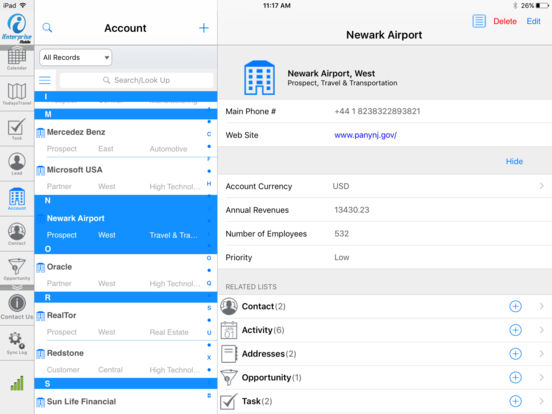Open Addresses (2) related list
This screenshot has height=414, width=552.
click(385, 353)
